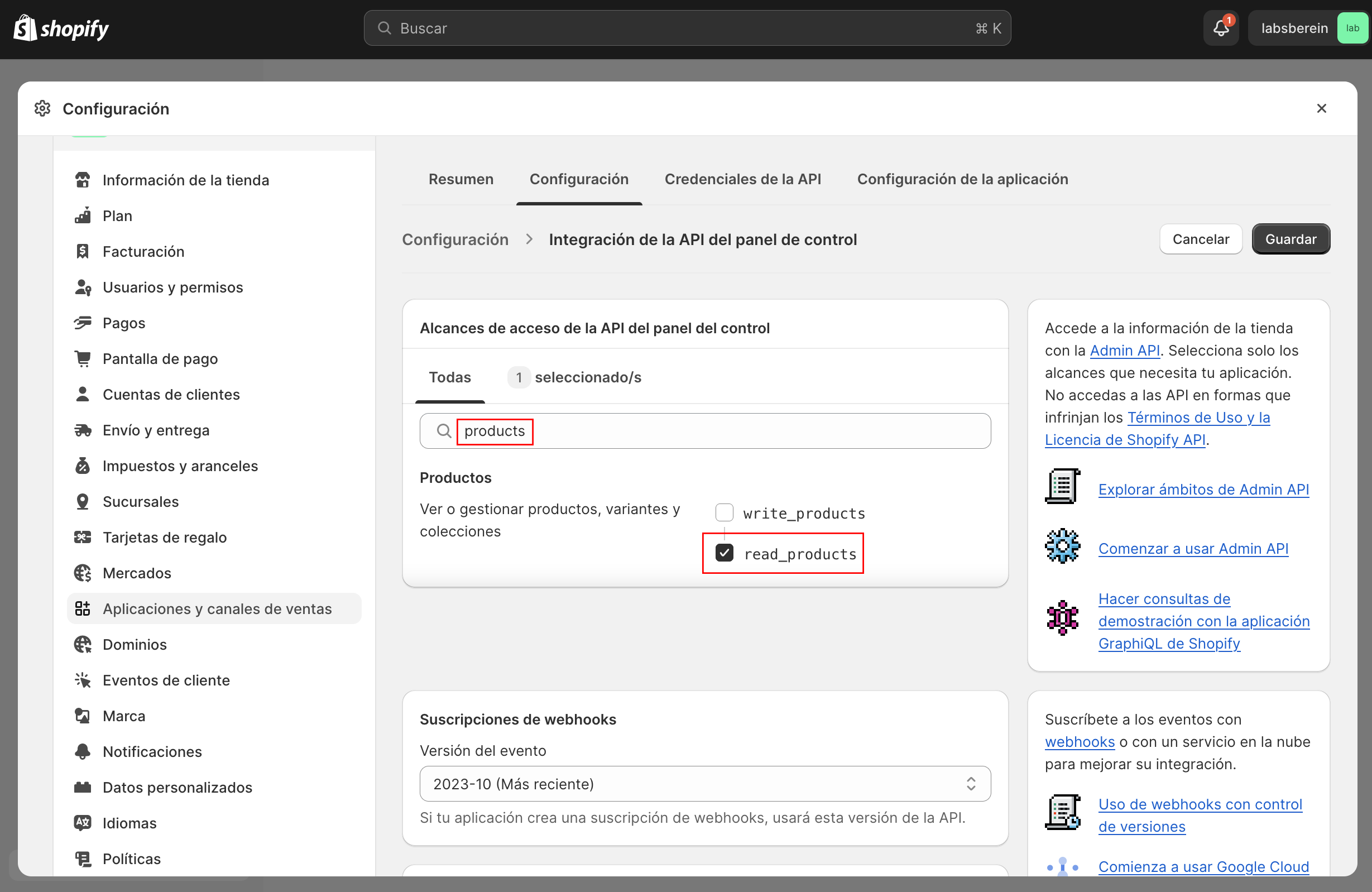Switch to Credenciales de la API tab
The width and height of the screenshot is (1372, 892).
[742, 179]
